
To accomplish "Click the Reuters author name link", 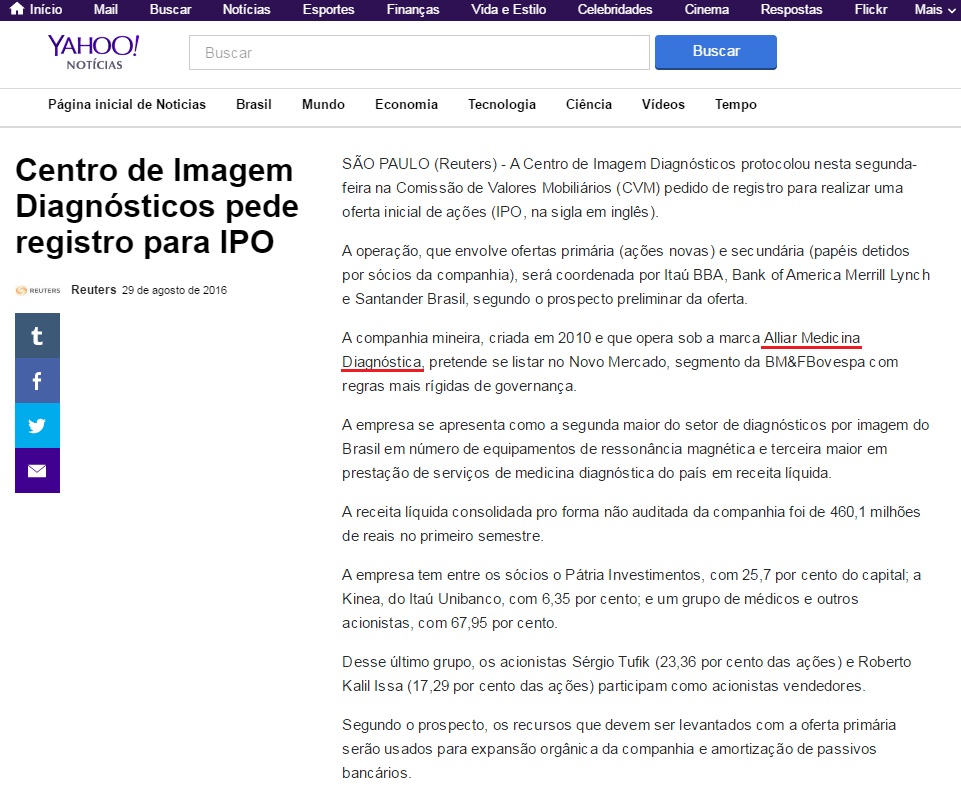I will [x=93, y=291].
